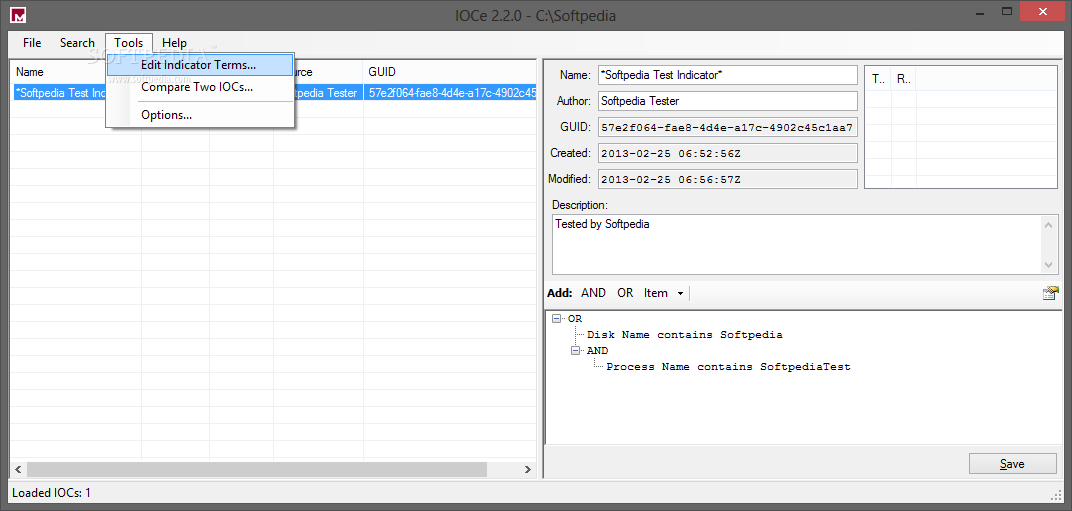This screenshot has width=1072, height=511.
Task: Click into the Author input field
Action: pyautogui.click(x=727, y=101)
